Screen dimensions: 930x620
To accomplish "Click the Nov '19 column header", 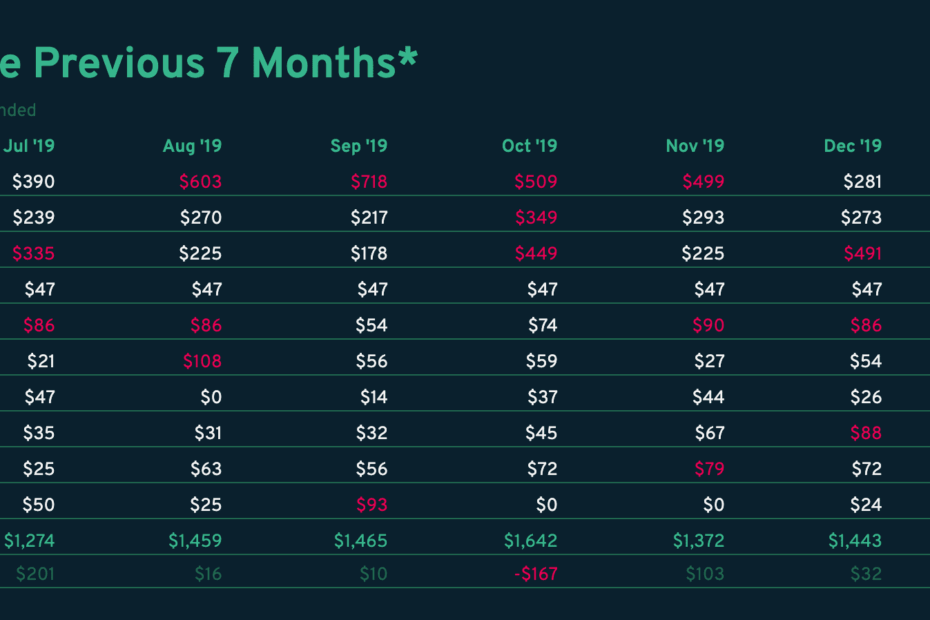I will click(x=695, y=146).
